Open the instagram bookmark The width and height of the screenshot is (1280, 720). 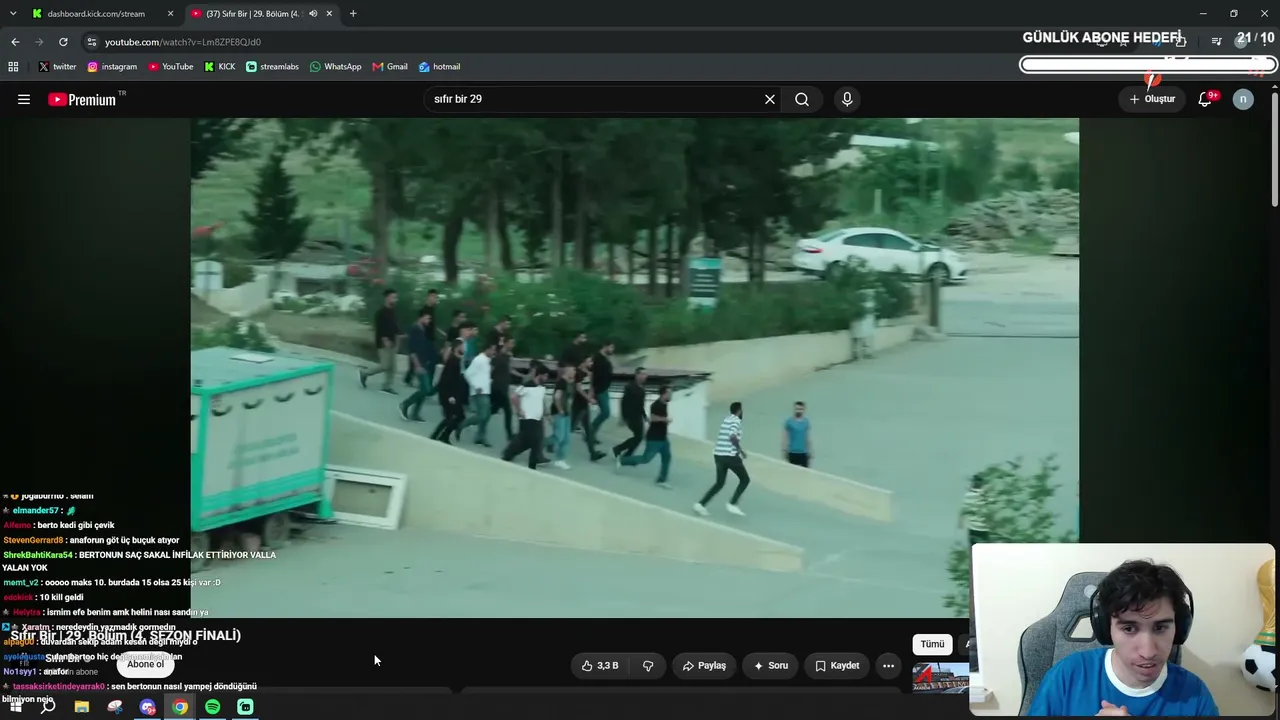112,67
